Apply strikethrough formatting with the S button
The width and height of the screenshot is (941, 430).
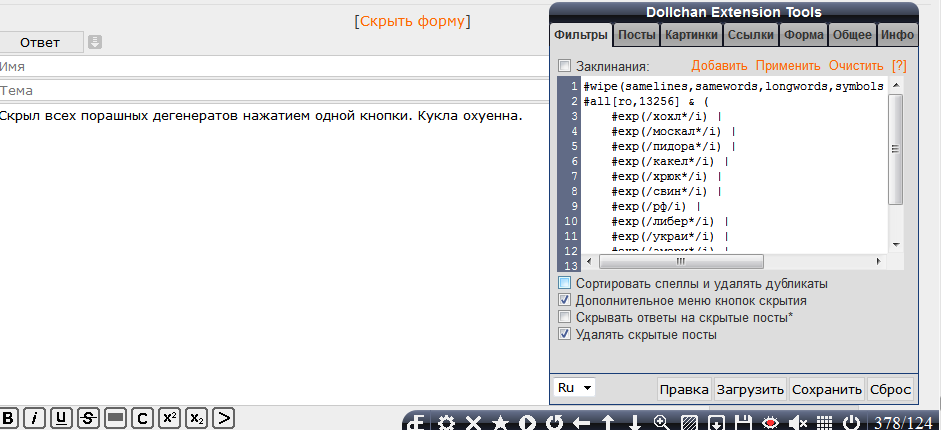point(89,418)
